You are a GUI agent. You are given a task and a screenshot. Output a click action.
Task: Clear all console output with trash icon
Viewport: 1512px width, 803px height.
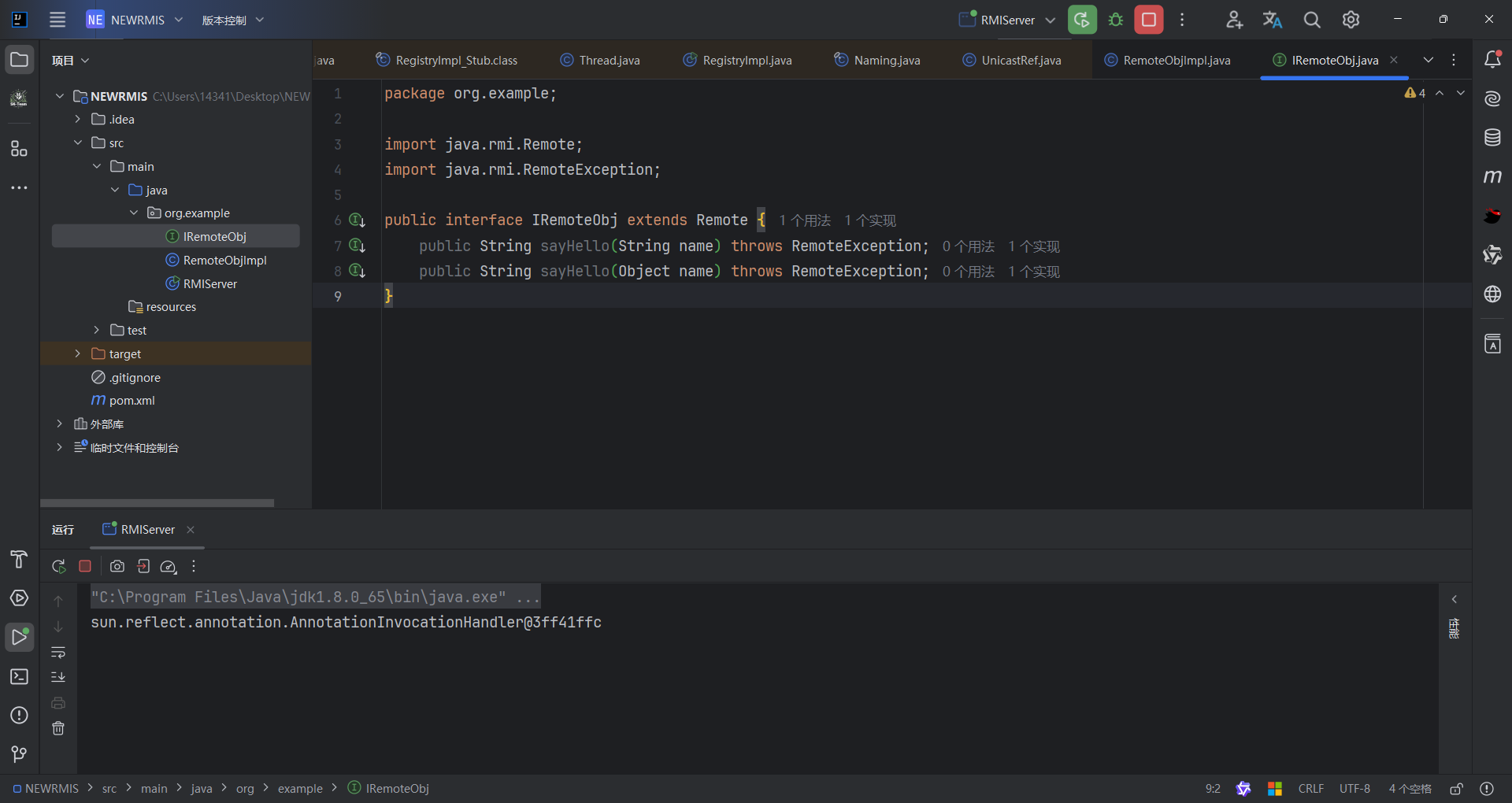point(58,728)
